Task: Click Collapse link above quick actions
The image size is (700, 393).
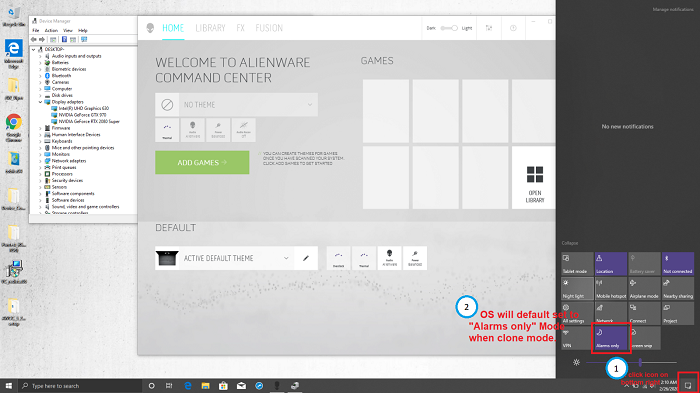Action: 570,243
